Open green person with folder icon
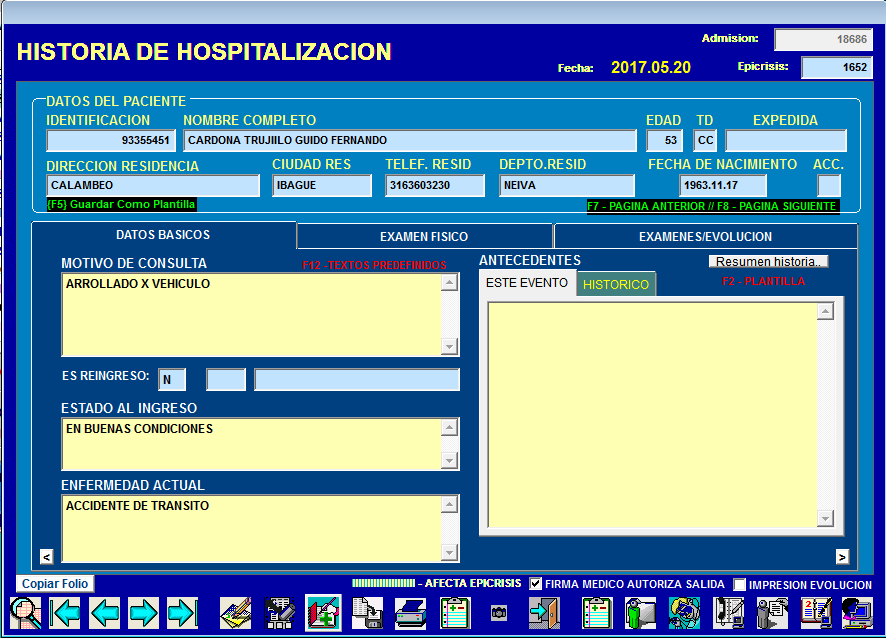Viewport: 886px width, 638px height. click(x=641, y=613)
